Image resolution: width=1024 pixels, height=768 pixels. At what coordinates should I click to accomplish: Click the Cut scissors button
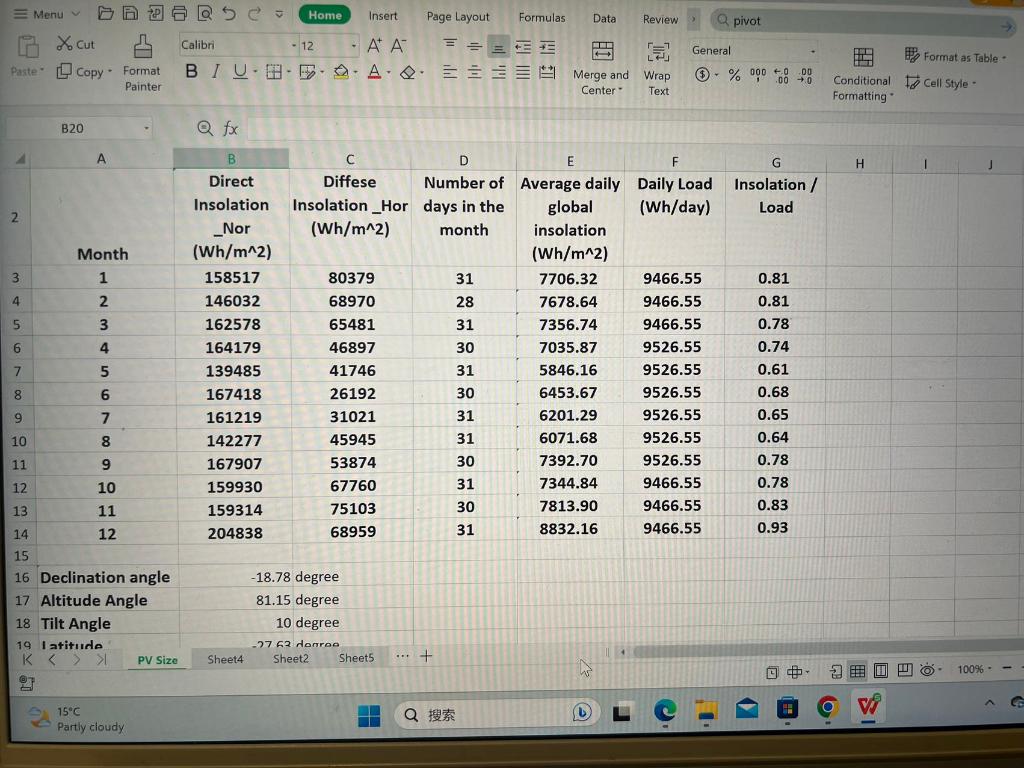click(x=75, y=44)
